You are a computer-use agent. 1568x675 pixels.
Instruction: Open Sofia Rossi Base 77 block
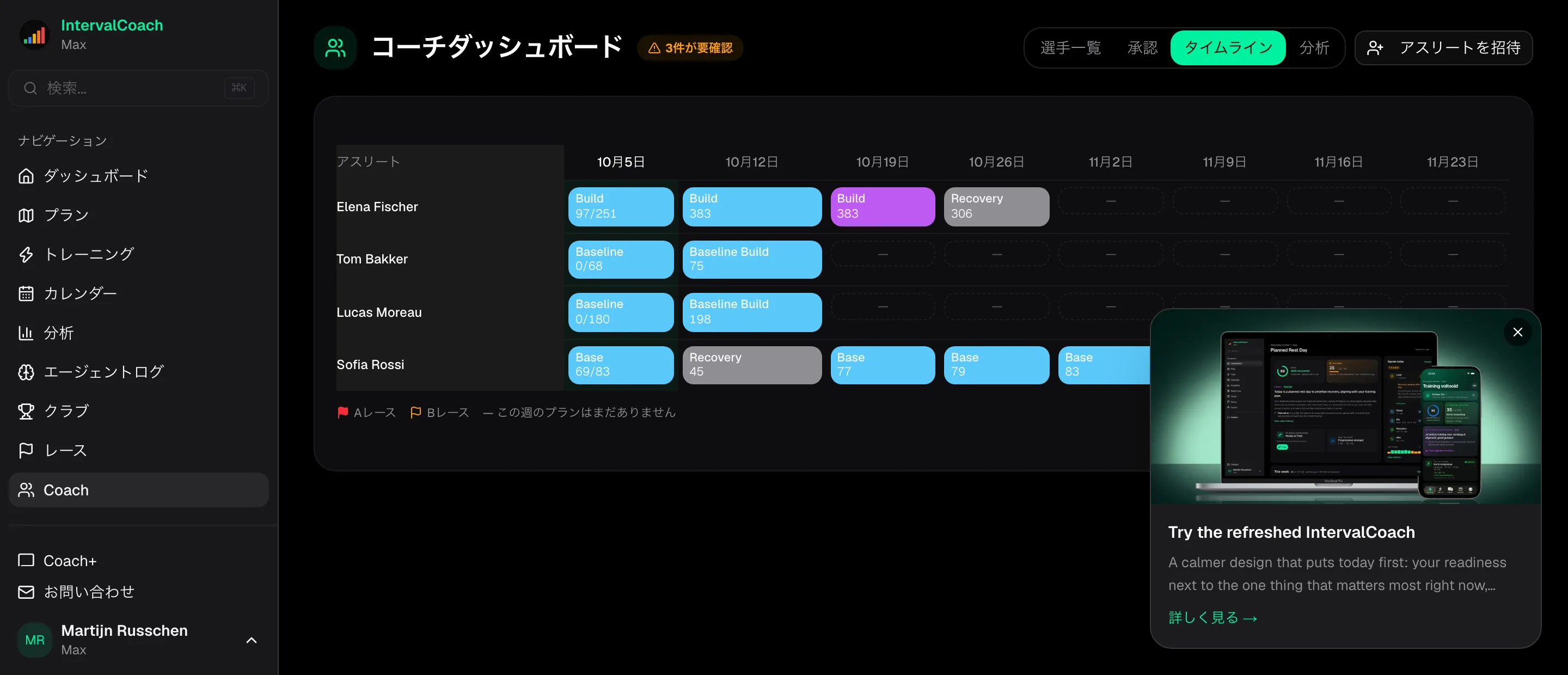[883, 365]
